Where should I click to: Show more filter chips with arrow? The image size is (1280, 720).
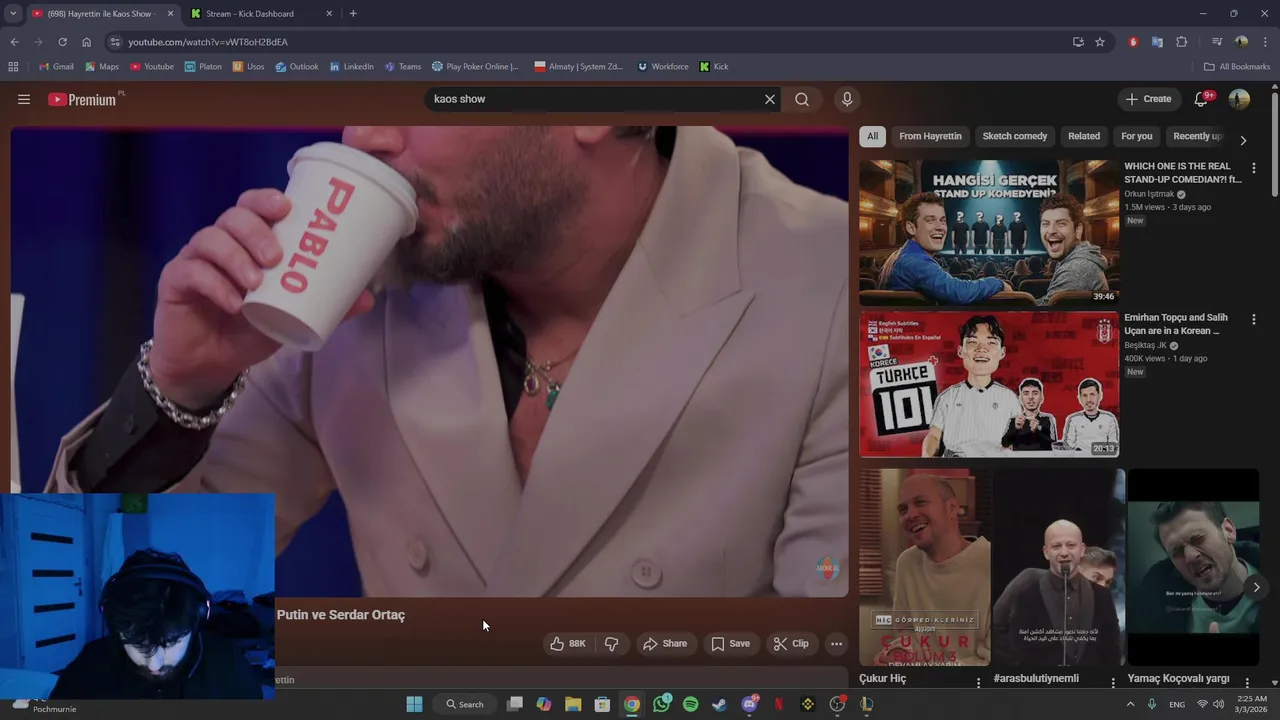[x=1243, y=140]
